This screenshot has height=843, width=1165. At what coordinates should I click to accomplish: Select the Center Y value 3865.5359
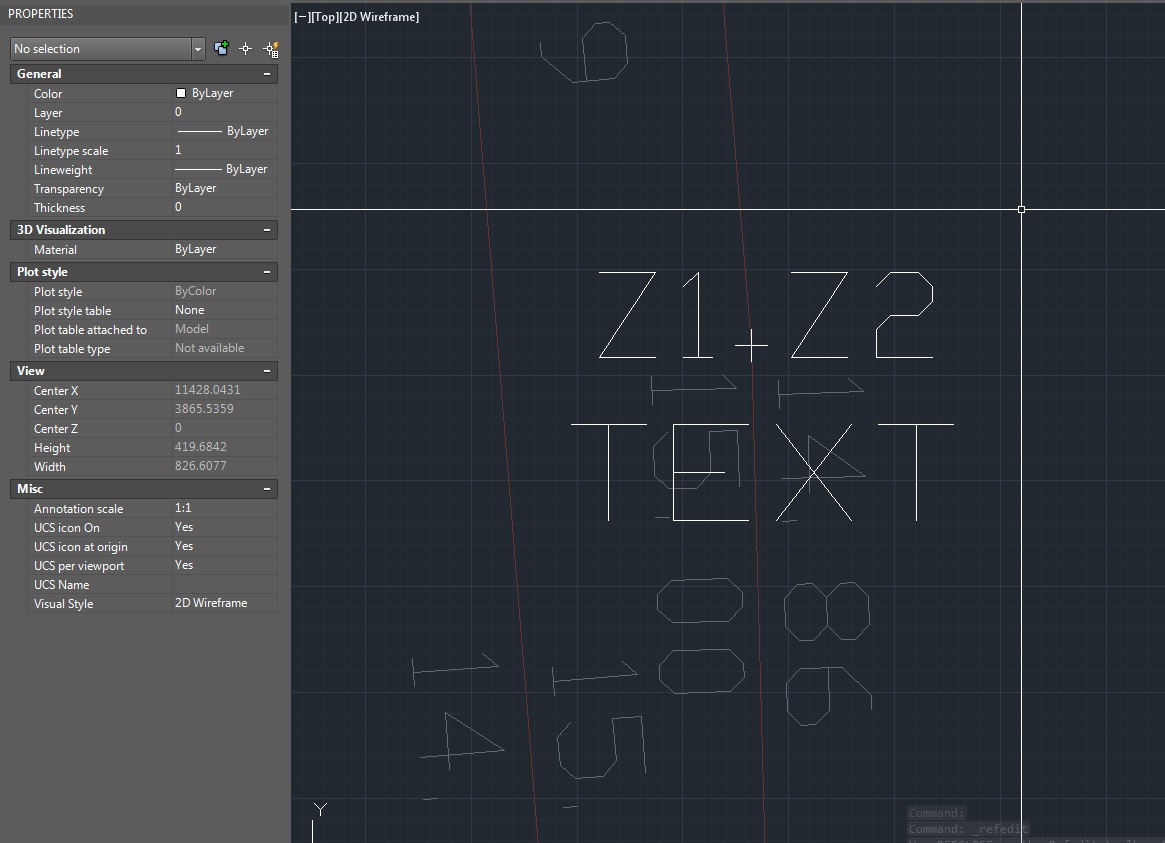(204, 409)
